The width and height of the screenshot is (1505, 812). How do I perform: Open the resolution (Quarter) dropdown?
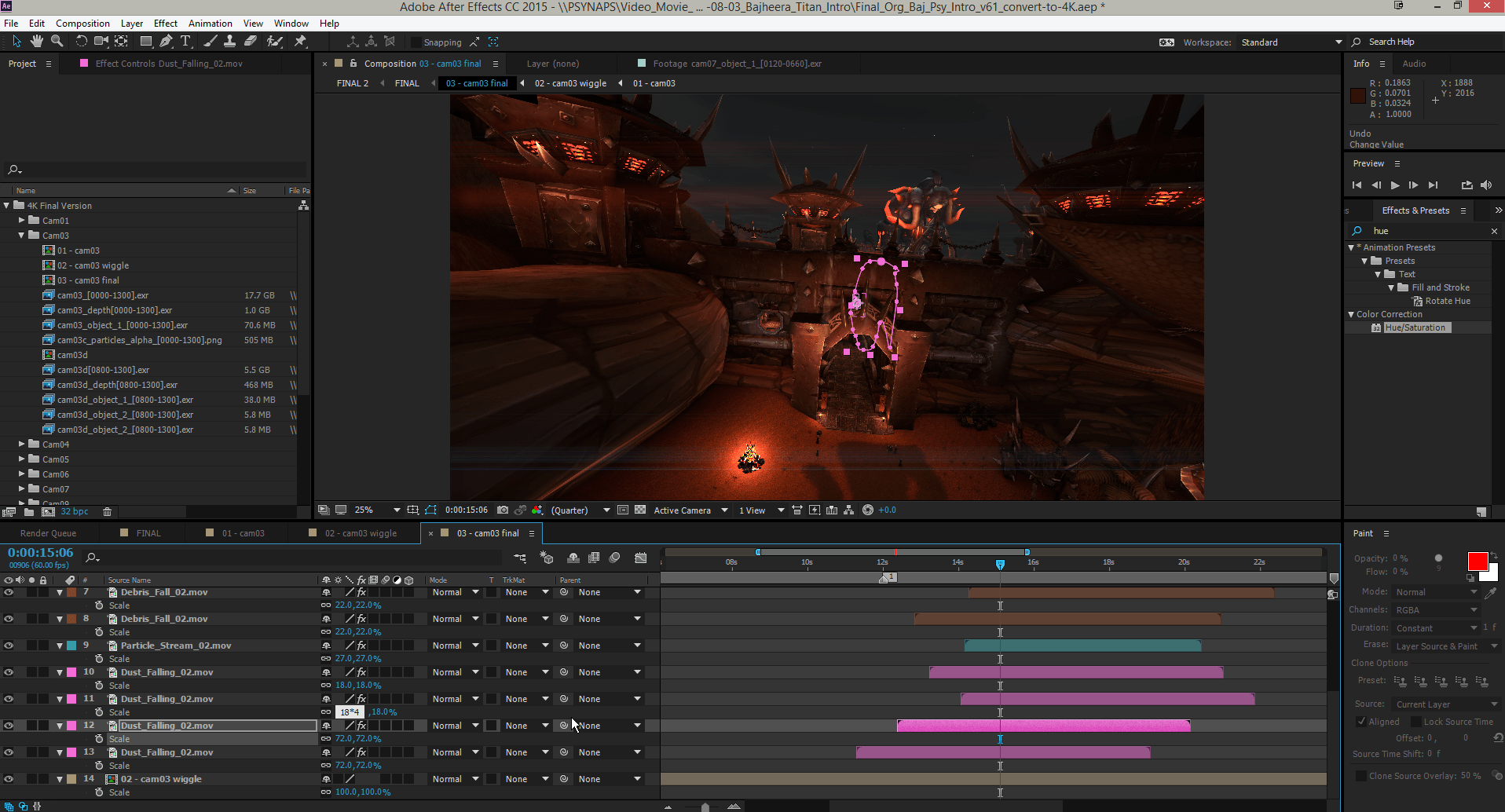click(x=580, y=510)
